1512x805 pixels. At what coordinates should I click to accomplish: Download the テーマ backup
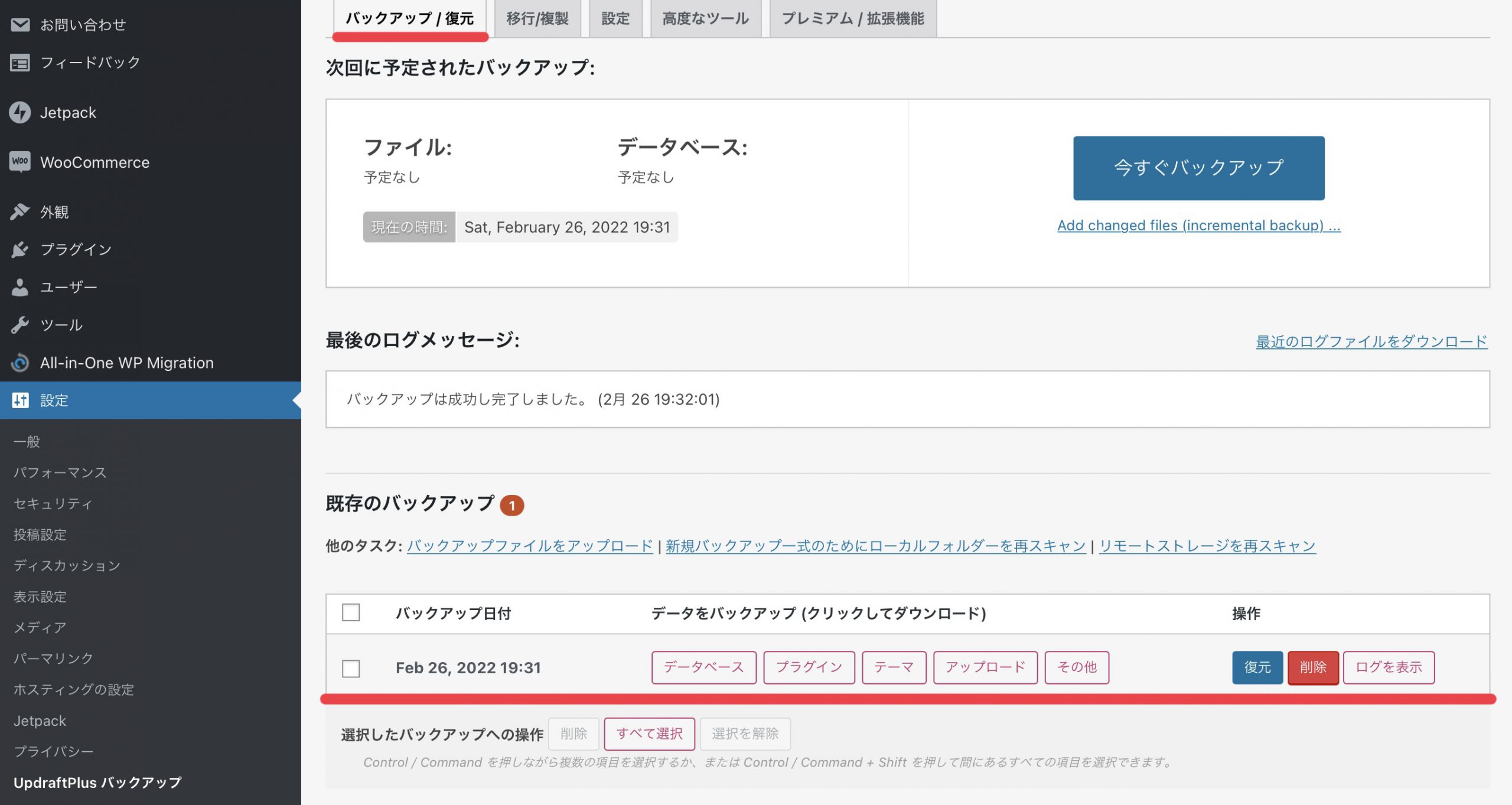tap(894, 667)
